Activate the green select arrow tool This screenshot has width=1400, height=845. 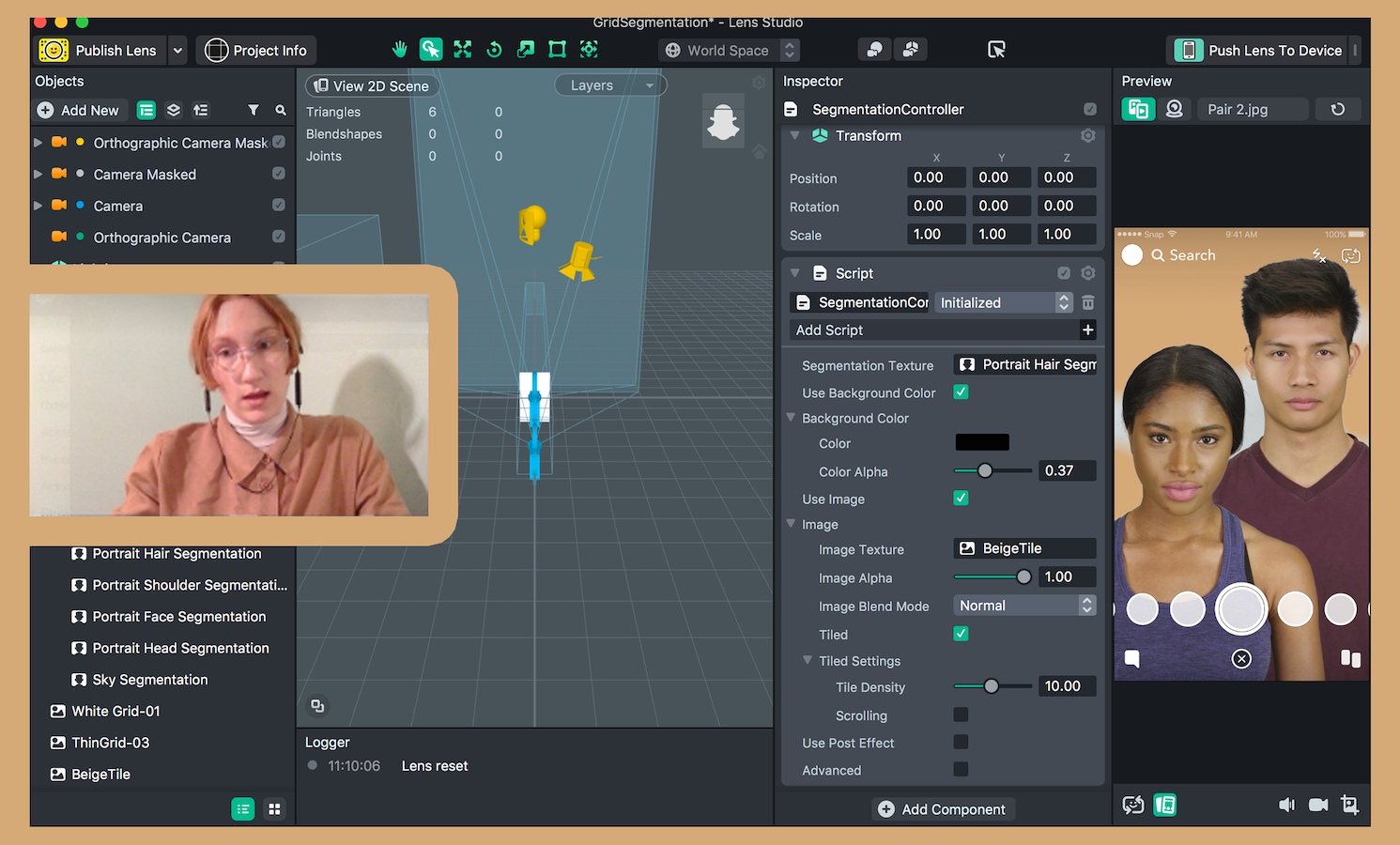(431, 50)
